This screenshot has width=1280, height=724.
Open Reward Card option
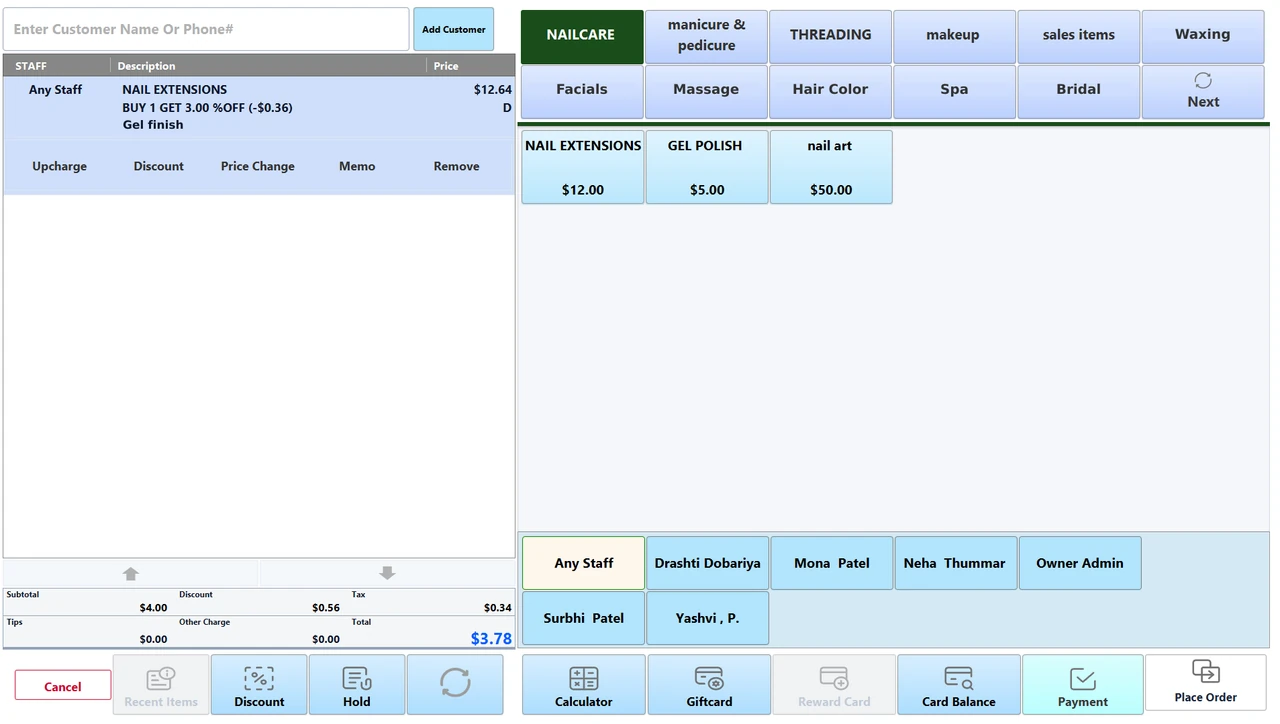point(834,685)
